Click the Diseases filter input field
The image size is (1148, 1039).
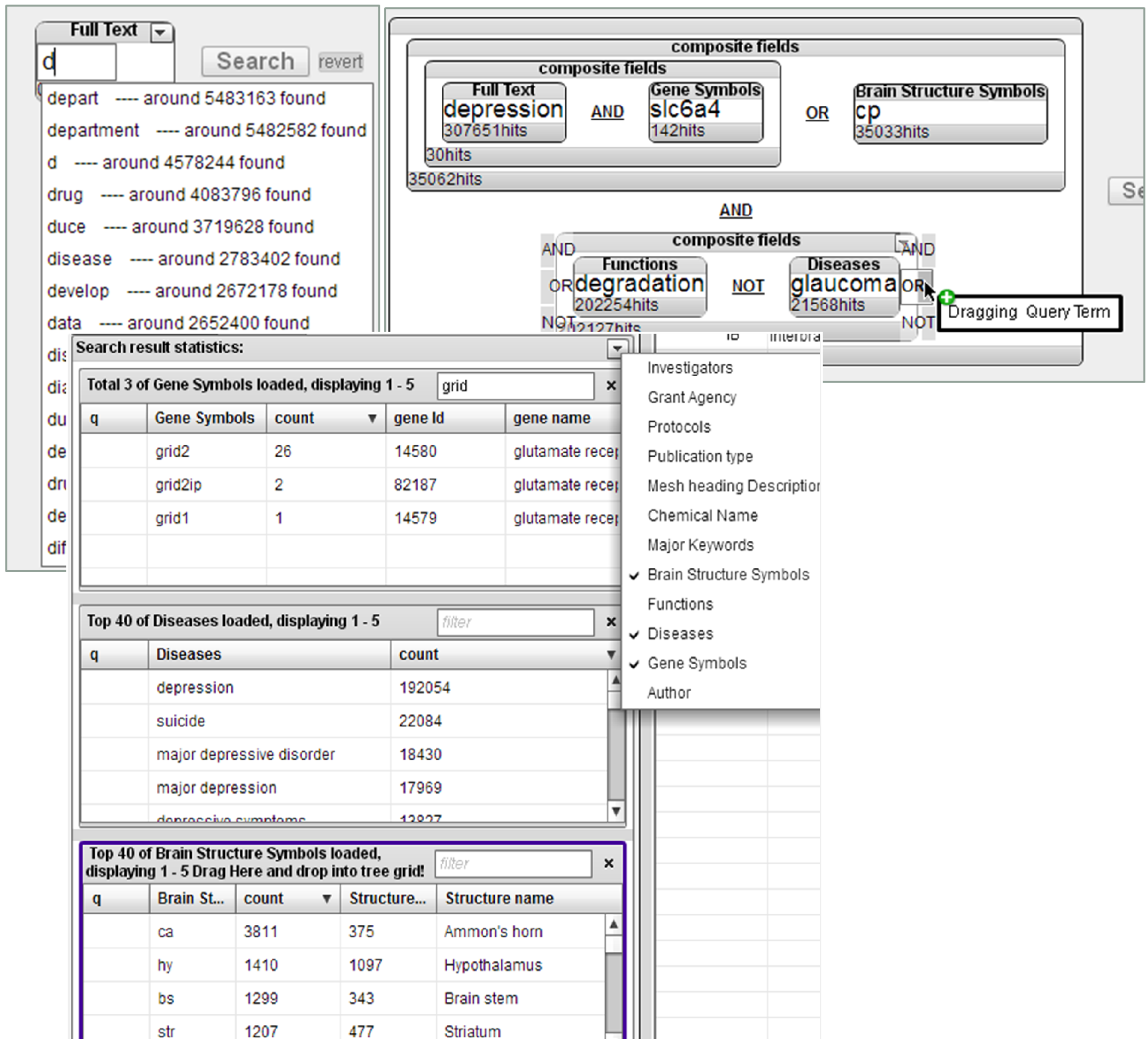tap(515, 622)
